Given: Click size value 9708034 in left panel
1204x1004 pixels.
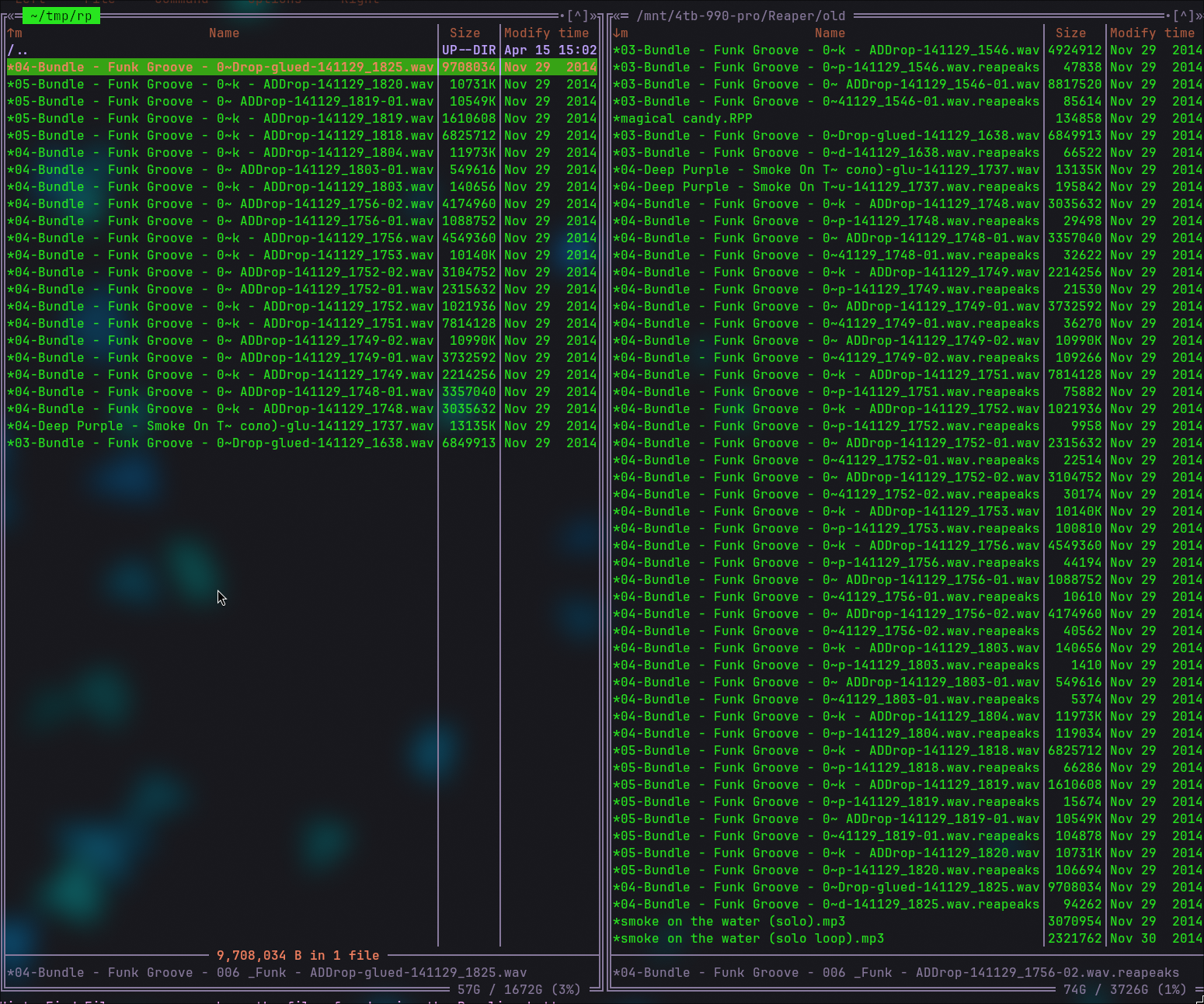Looking at the screenshot, I should 468,67.
